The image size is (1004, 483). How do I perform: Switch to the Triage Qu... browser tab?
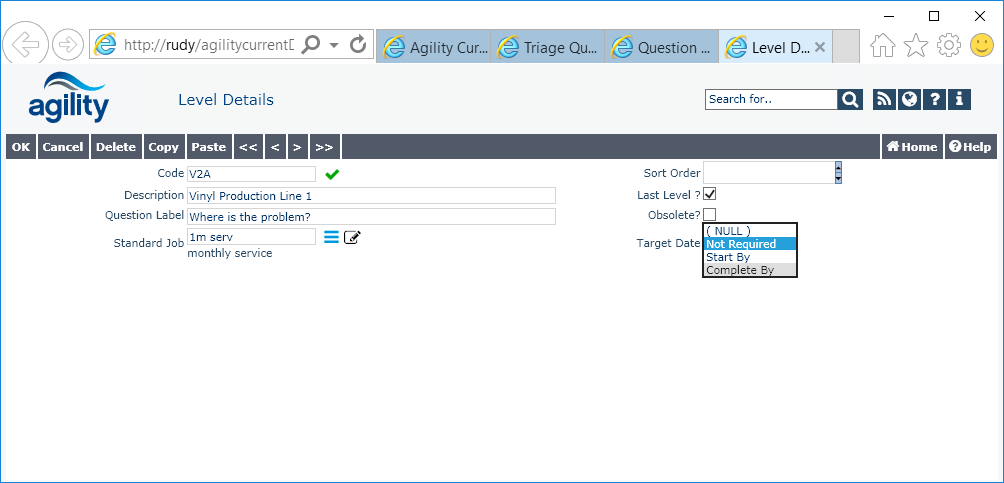(548, 47)
